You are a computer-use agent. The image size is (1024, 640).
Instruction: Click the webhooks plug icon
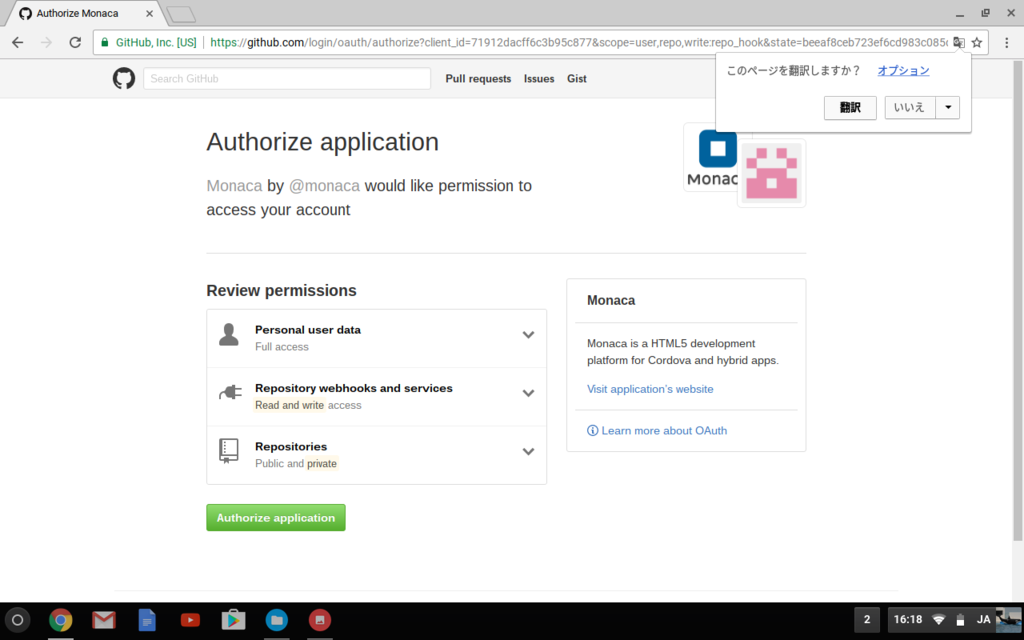[230, 392]
